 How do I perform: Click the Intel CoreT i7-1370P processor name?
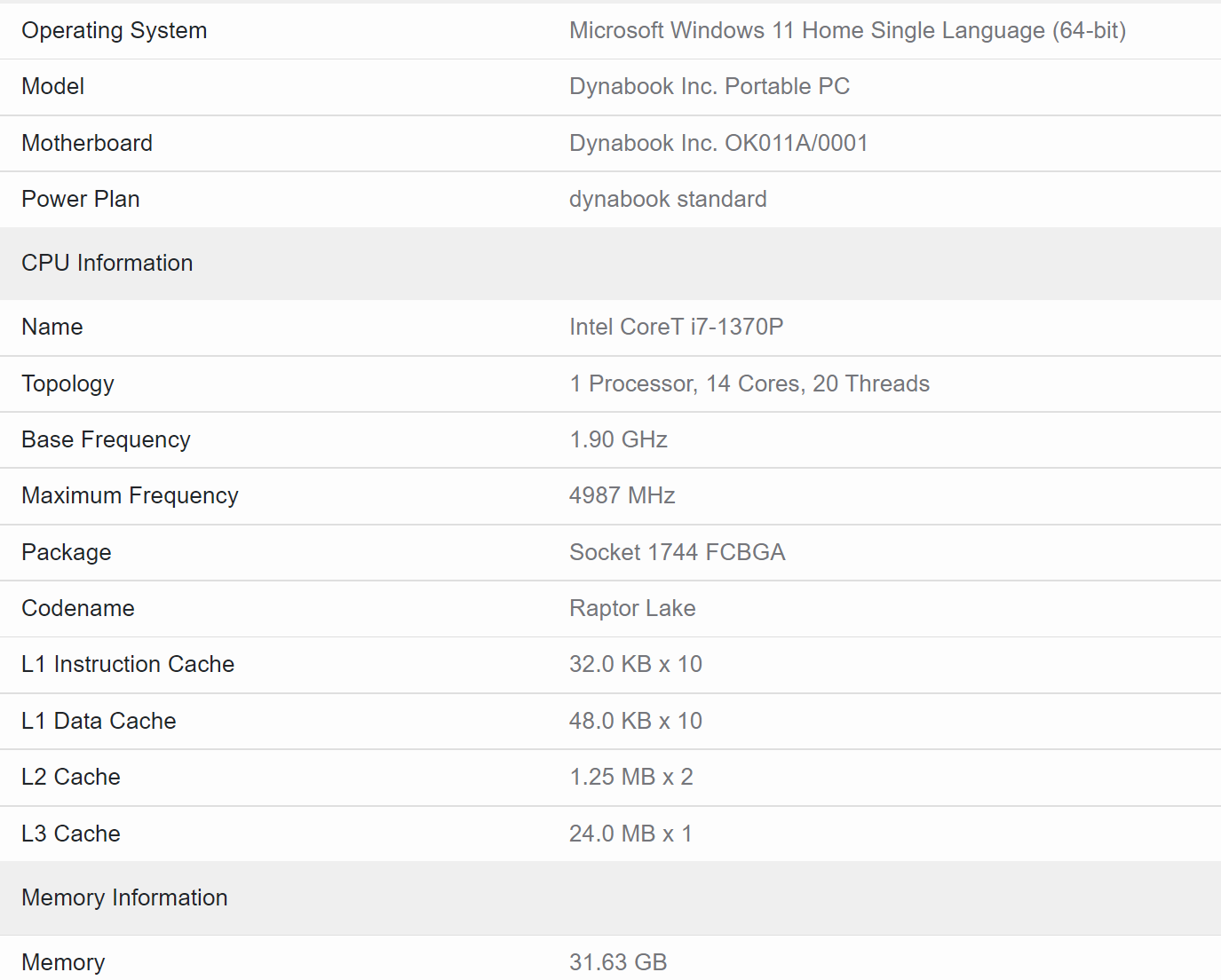676,327
